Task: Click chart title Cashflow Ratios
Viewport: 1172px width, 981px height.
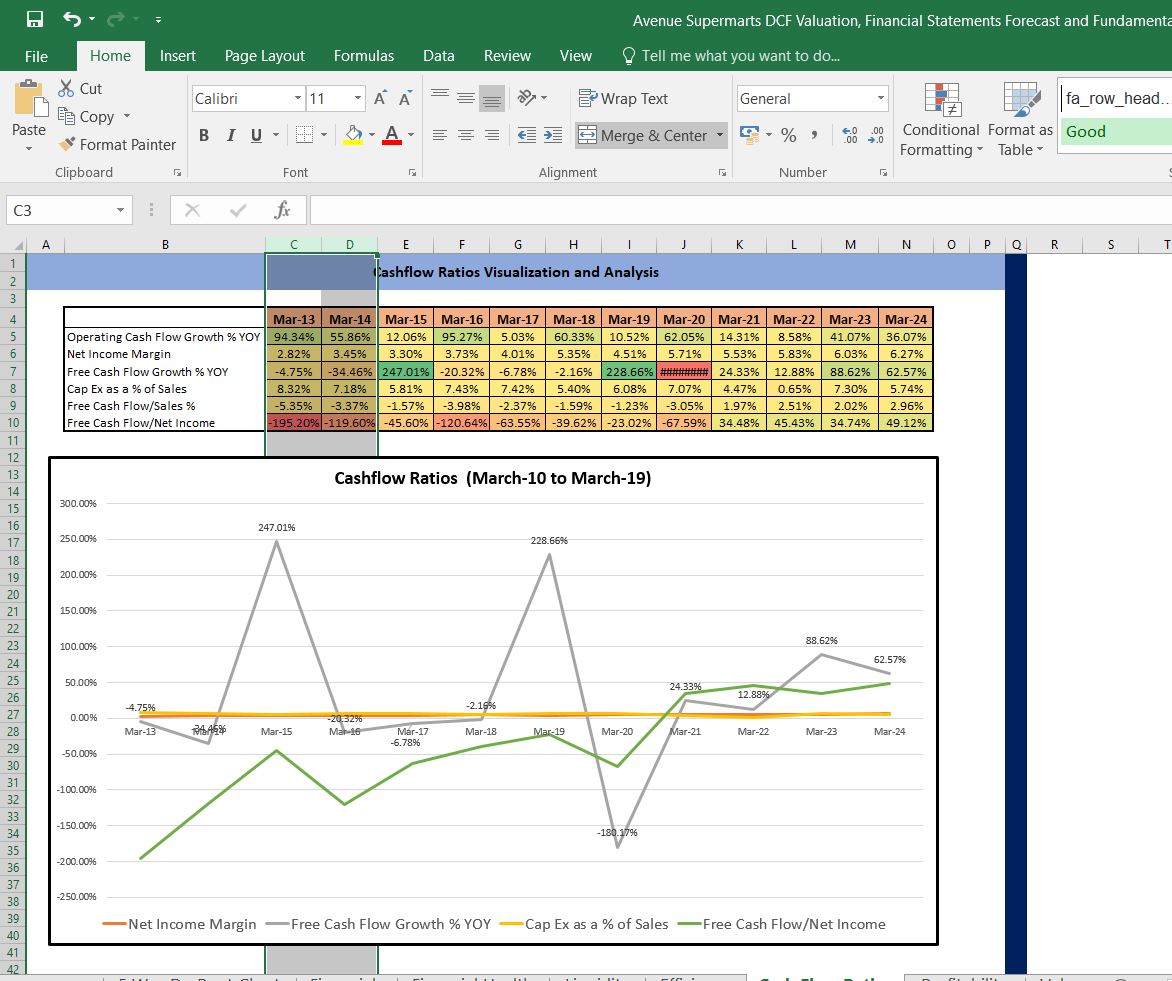Action: [x=493, y=479]
